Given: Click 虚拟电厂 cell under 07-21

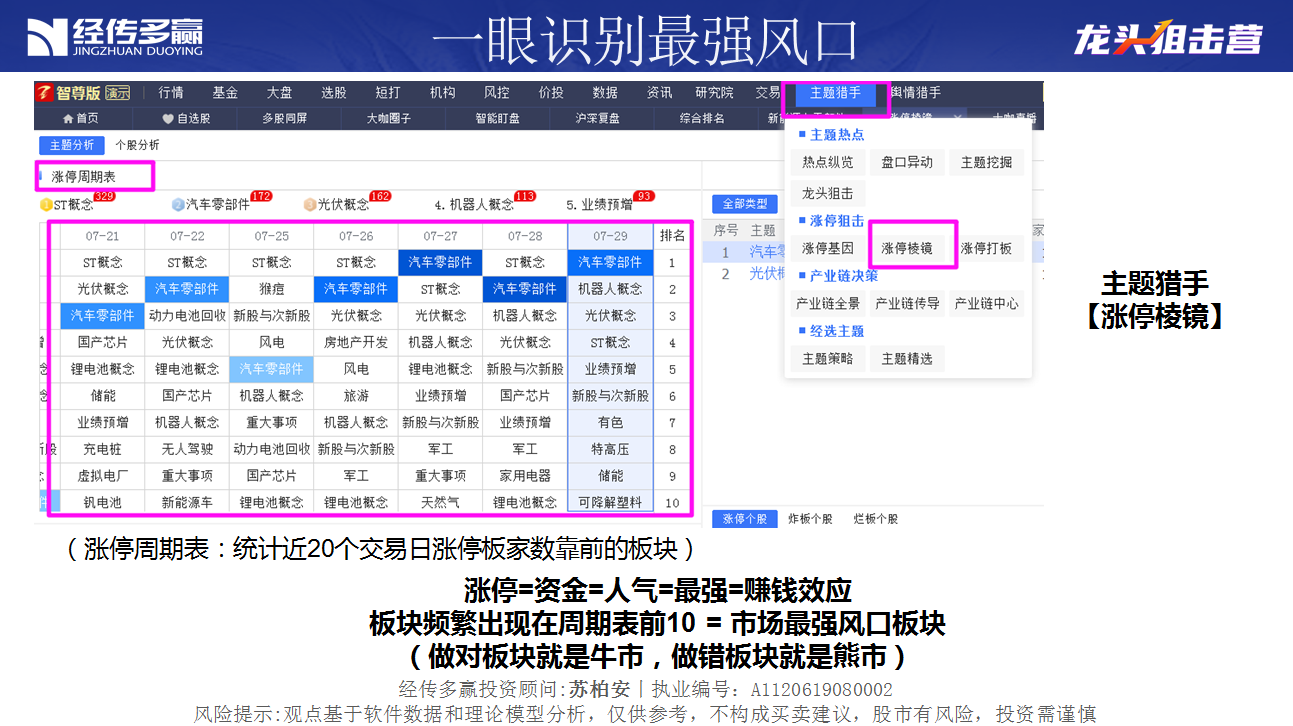Looking at the screenshot, I should pos(102,476).
